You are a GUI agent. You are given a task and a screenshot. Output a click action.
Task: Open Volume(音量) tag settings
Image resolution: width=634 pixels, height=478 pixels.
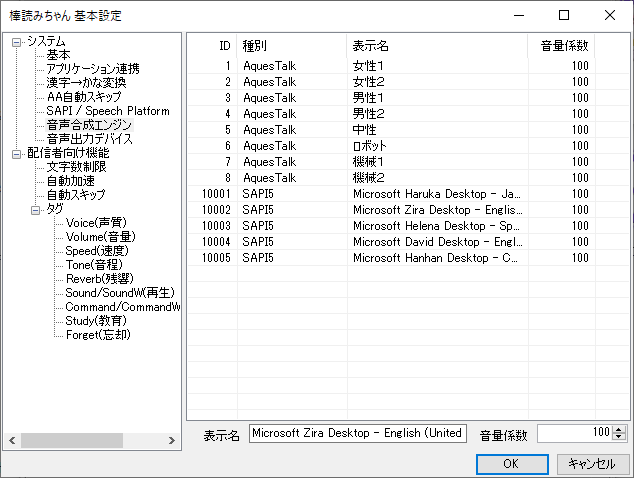coord(101,237)
